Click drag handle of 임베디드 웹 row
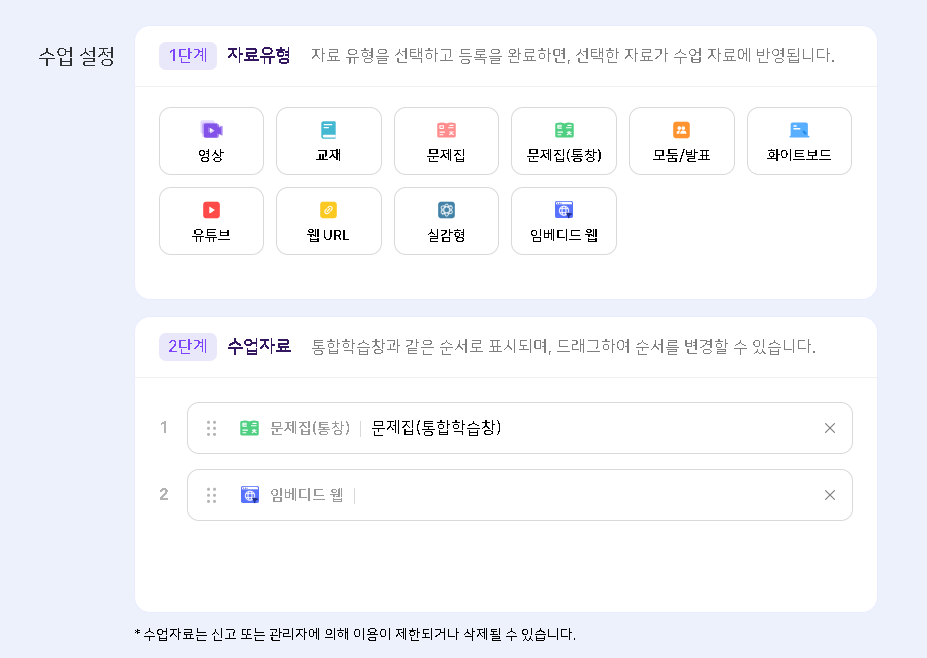 pos(211,495)
